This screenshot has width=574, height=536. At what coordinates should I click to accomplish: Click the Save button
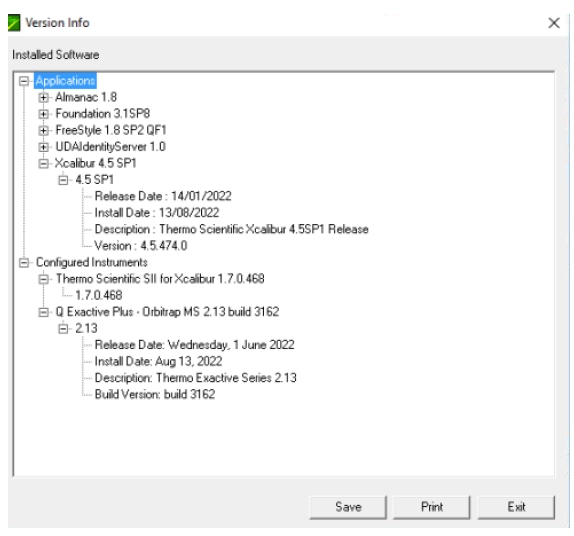[348, 507]
